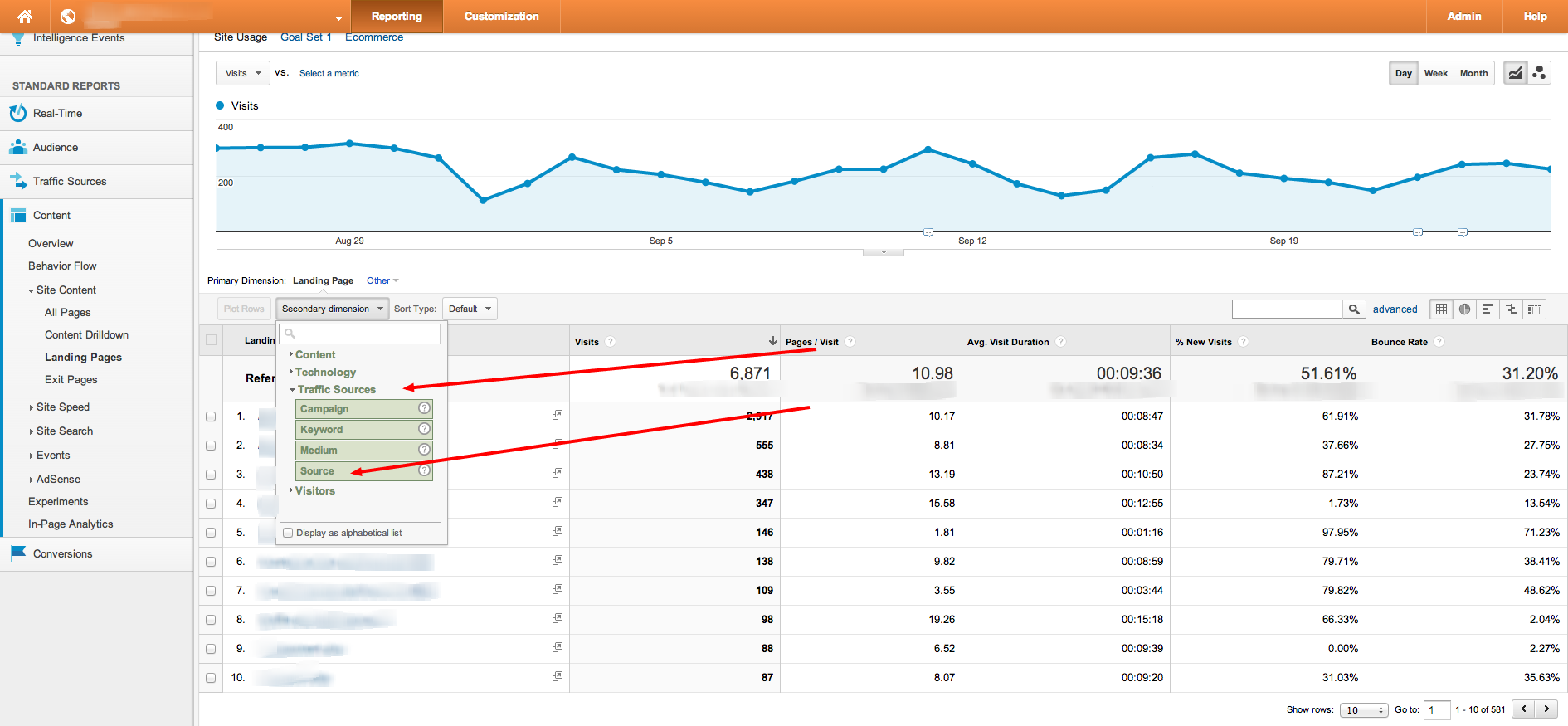Viewport: 1568px width, 726px height.
Task: Click the globe account icon in top bar
Action: (x=68, y=16)
